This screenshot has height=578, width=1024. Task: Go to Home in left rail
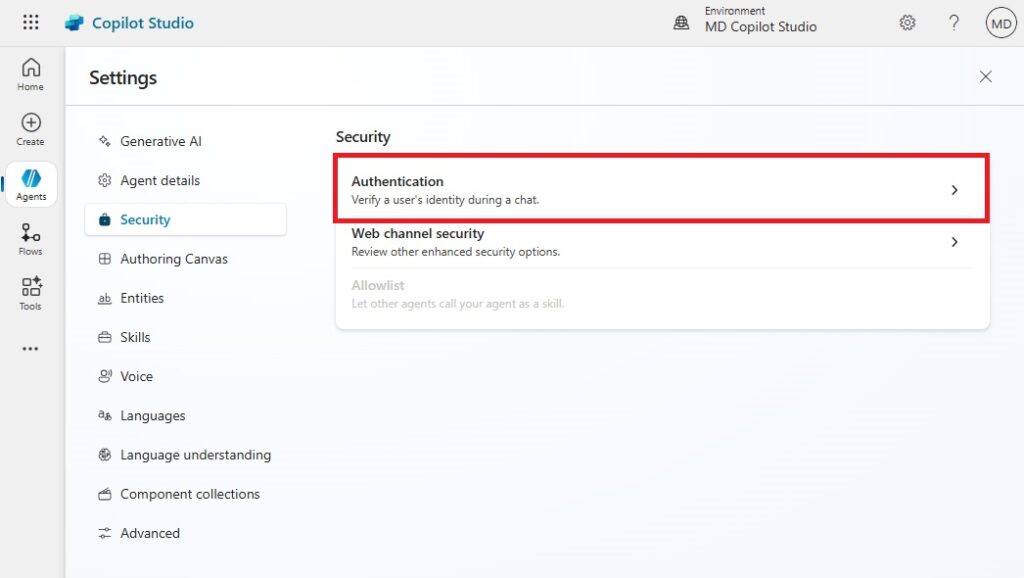coord(31,74)
